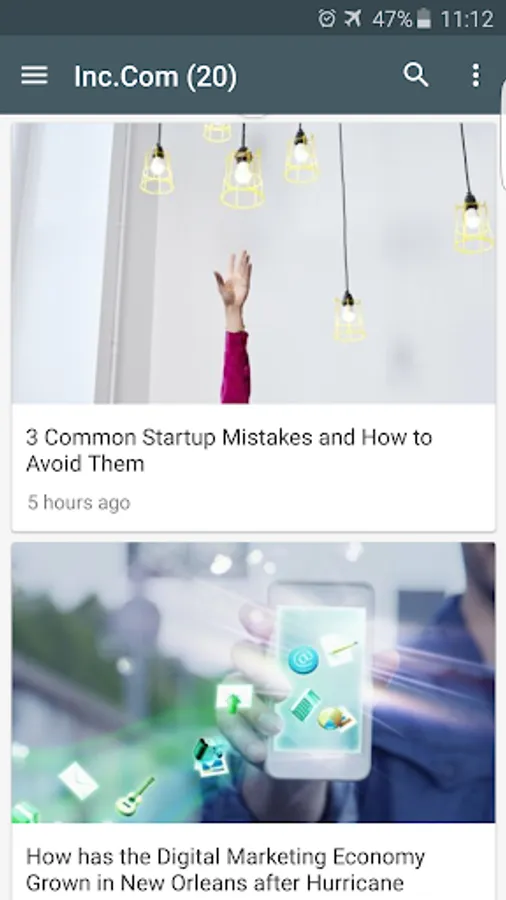Tap the raised hand in the photo
506x900 pixels.
click(234, 290)
